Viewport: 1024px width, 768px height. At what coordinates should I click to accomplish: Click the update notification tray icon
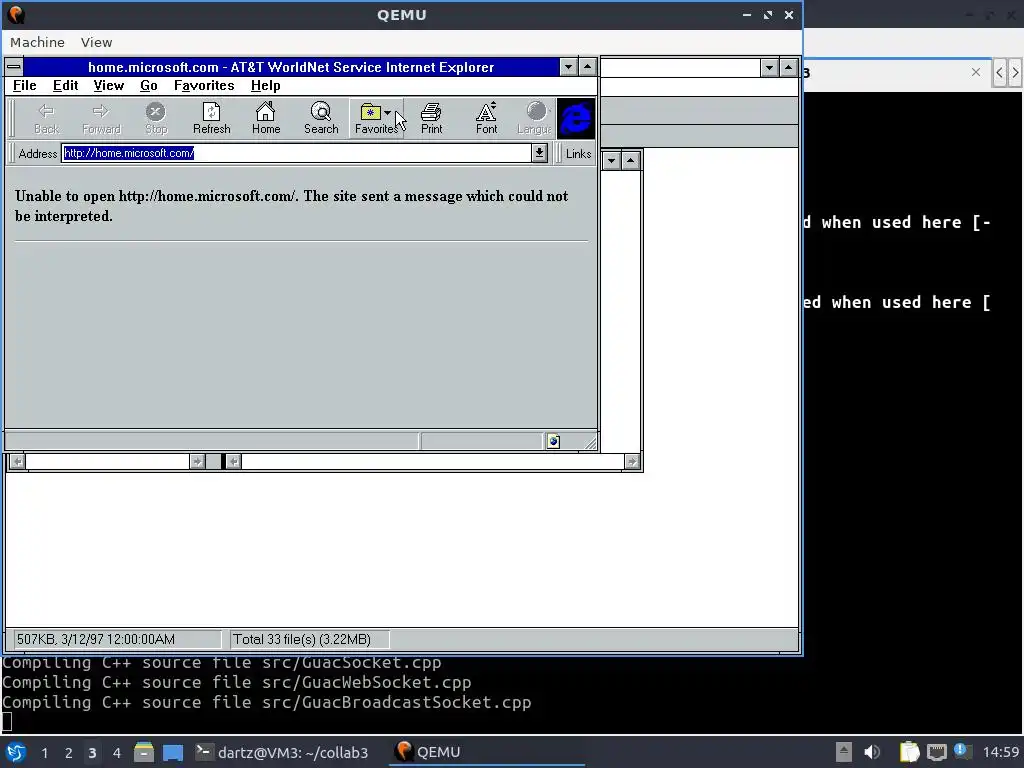961,751
